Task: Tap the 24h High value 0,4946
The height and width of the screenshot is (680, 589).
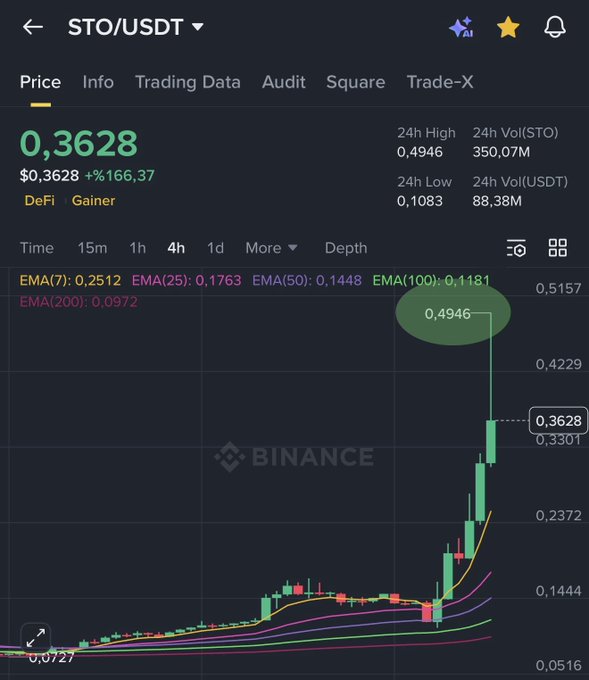Action: coord(420,152)
